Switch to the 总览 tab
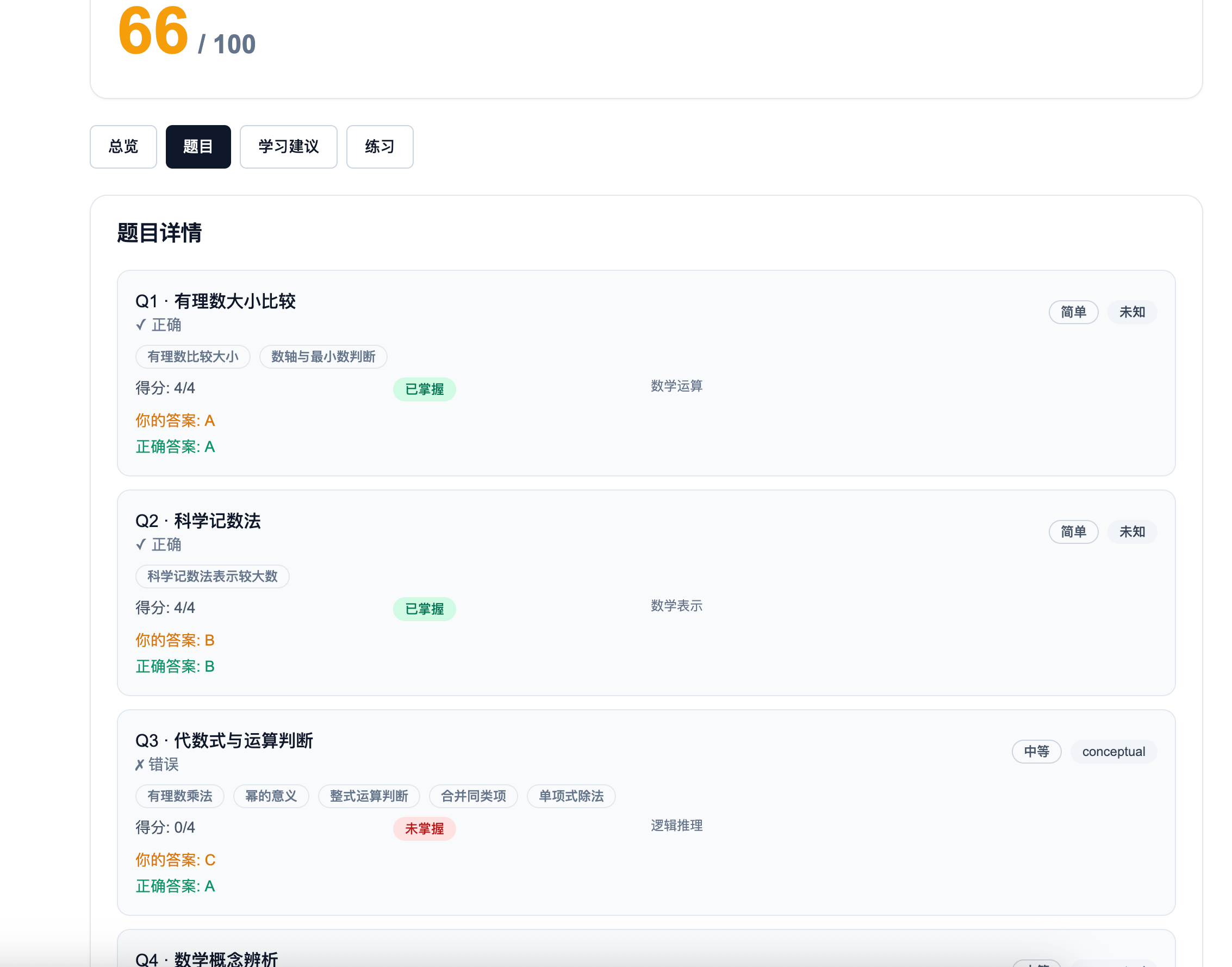1232x967 pixels. coord(123,147)
